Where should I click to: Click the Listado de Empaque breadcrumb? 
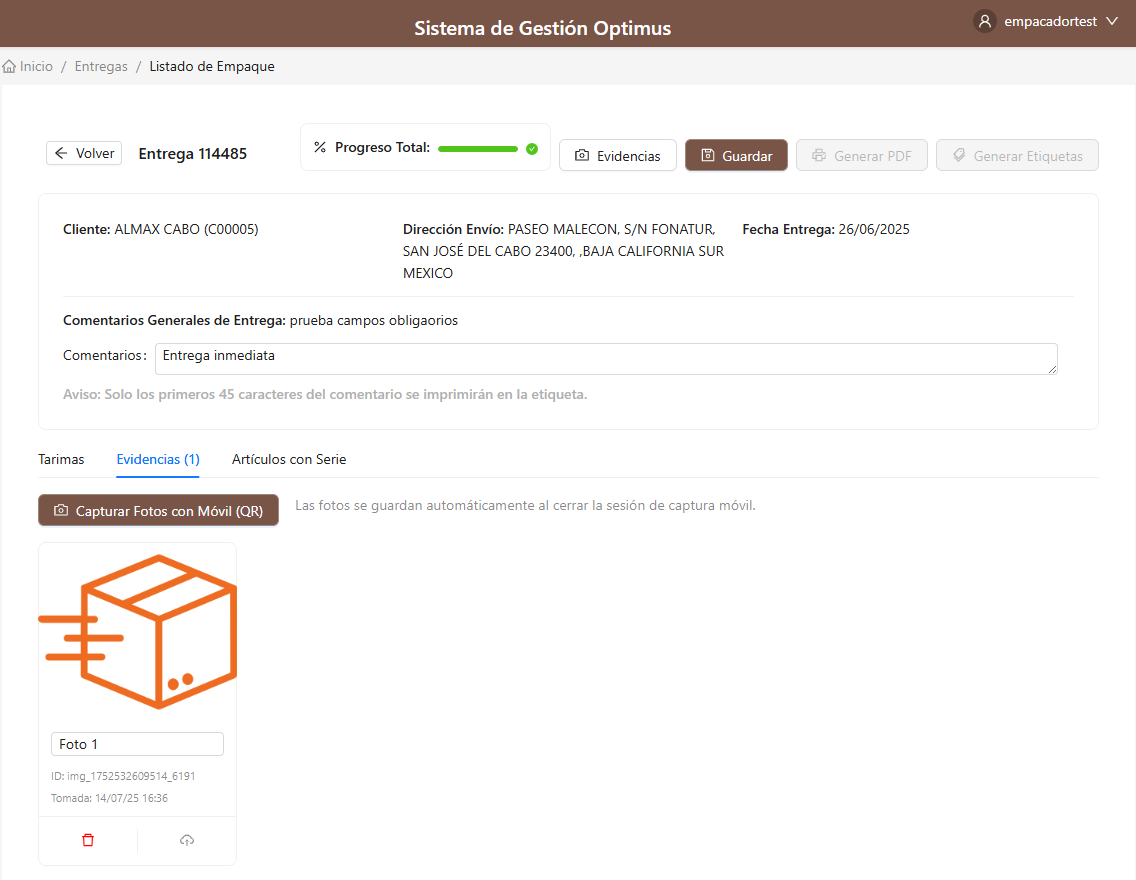coord(212,67)
